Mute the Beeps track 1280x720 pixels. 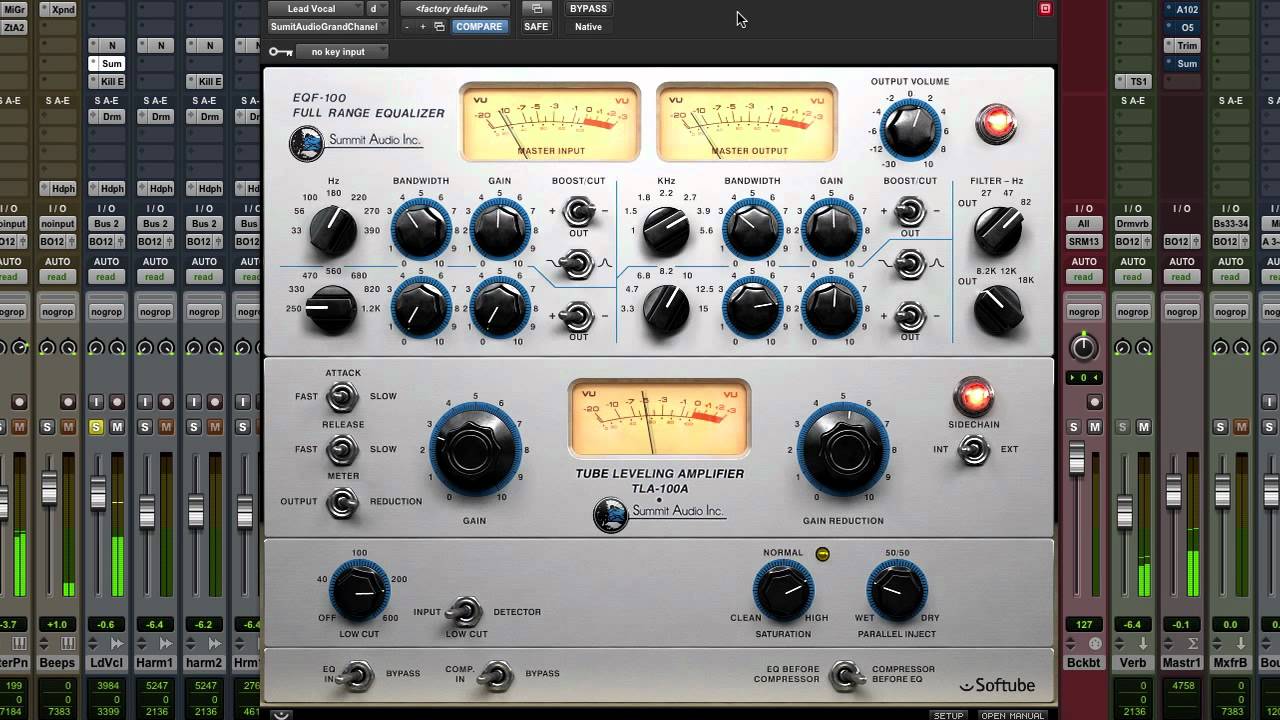click(68, 427)
